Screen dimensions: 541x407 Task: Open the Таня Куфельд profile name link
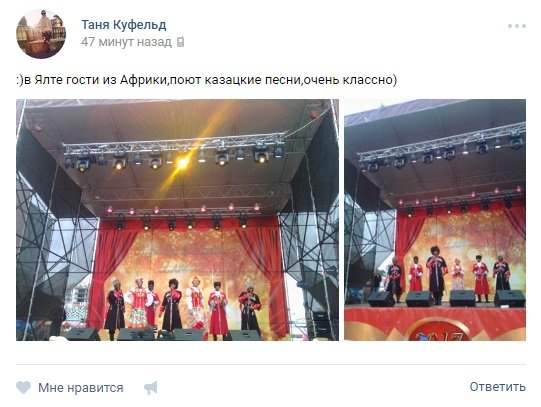[x=124, y=25]
